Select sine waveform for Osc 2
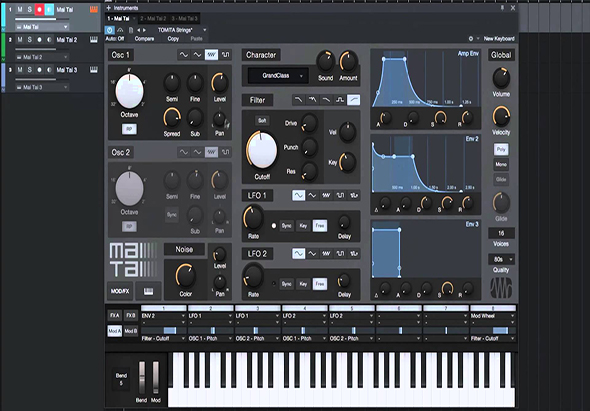The image size is (590, 411). [x=184, y=152]
